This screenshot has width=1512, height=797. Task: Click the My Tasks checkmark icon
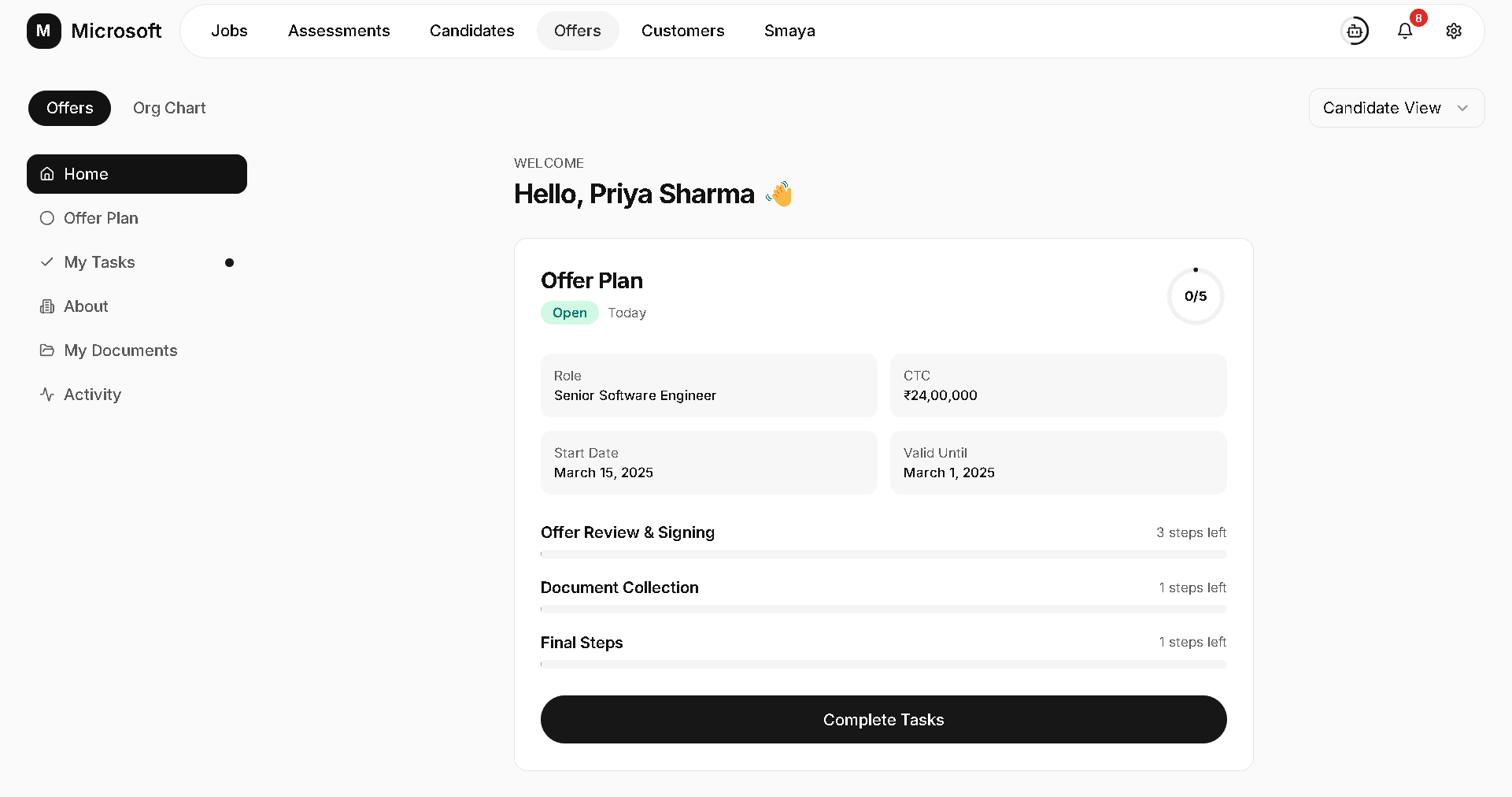[x=47, y=262]
